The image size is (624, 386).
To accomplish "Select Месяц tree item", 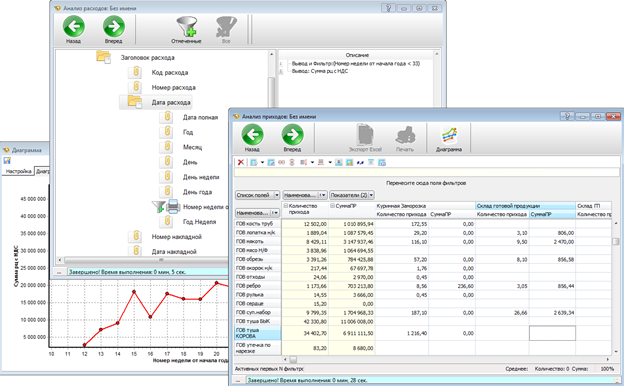I will (193, 147).
